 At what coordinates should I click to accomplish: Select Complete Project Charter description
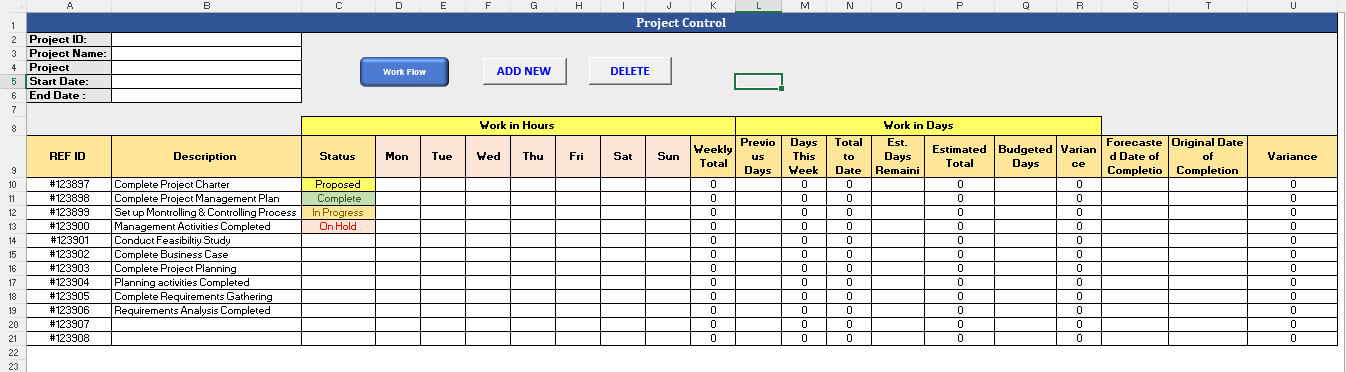coord(206,184)
